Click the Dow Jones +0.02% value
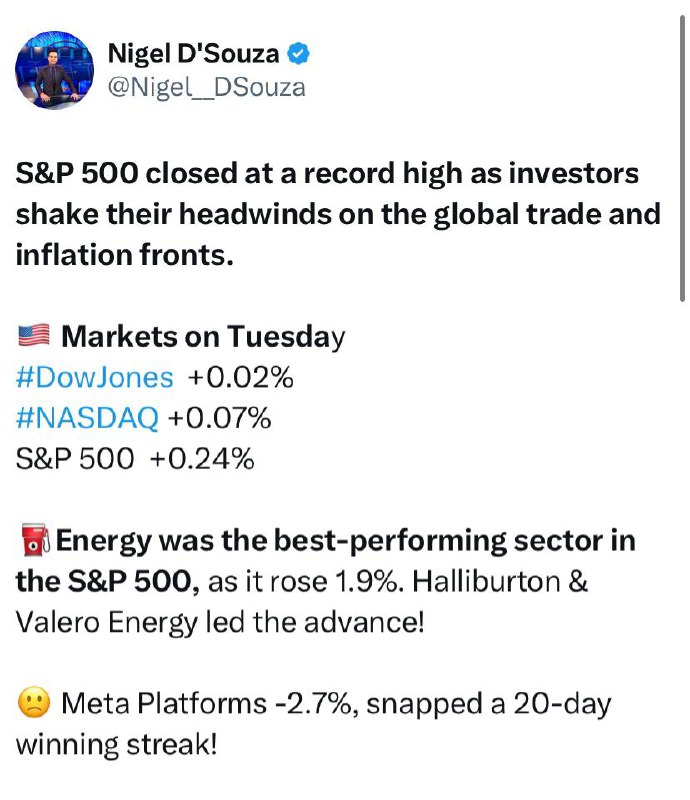 tap(240, 378)
